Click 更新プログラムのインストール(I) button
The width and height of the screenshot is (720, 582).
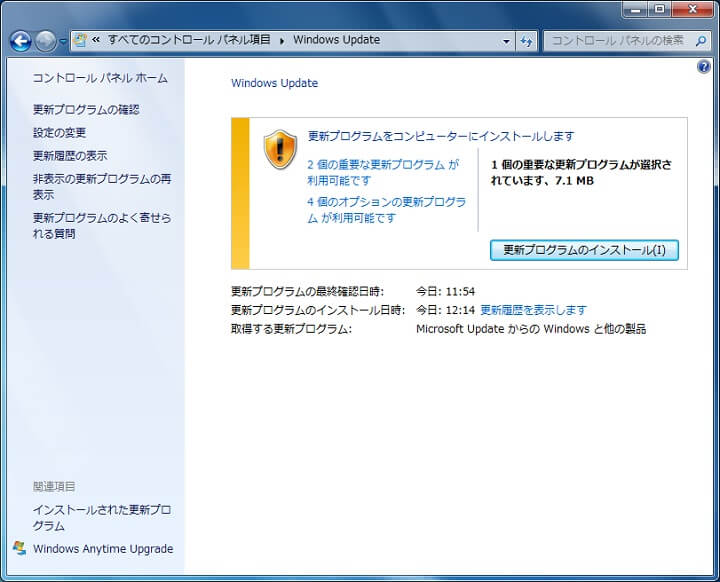584,250
